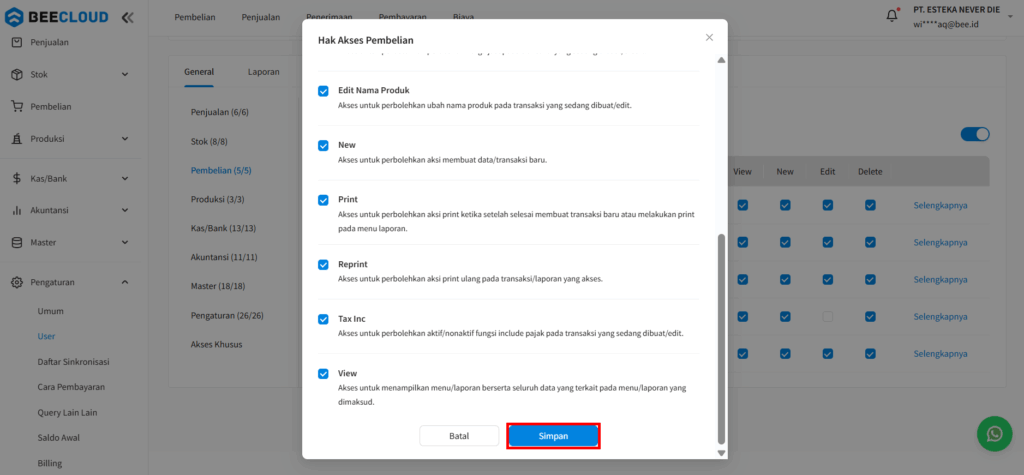The width and height of the screenshot is (1024, 475).
Task: Collapse the Pengaturan sidebar menu chevron
Action: (125, 283)
